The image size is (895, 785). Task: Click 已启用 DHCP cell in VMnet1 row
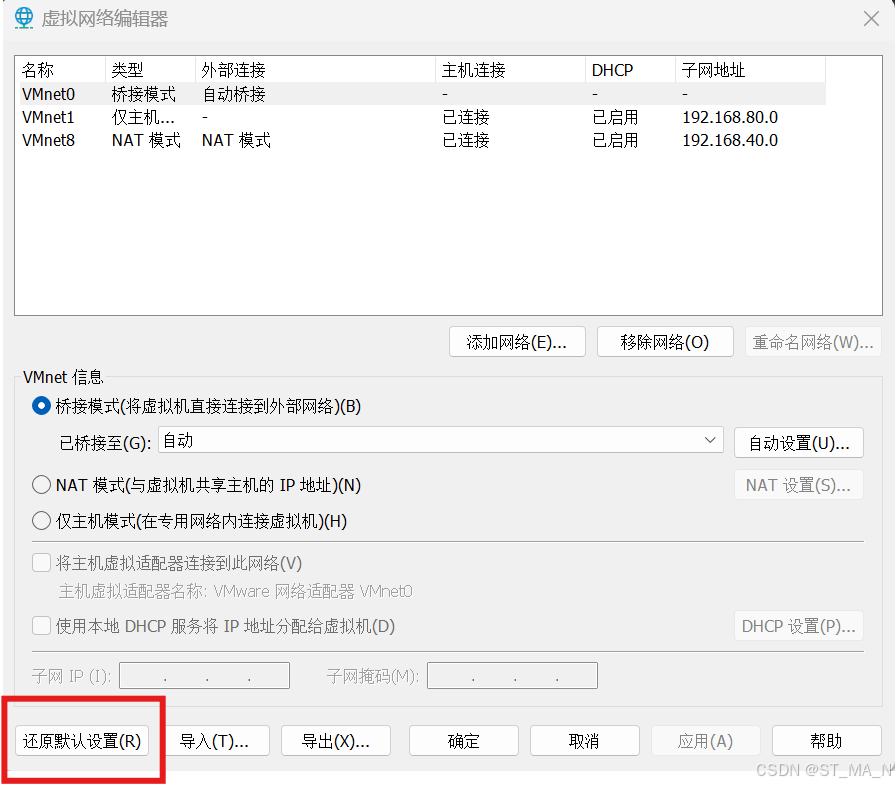pos(615,117)
